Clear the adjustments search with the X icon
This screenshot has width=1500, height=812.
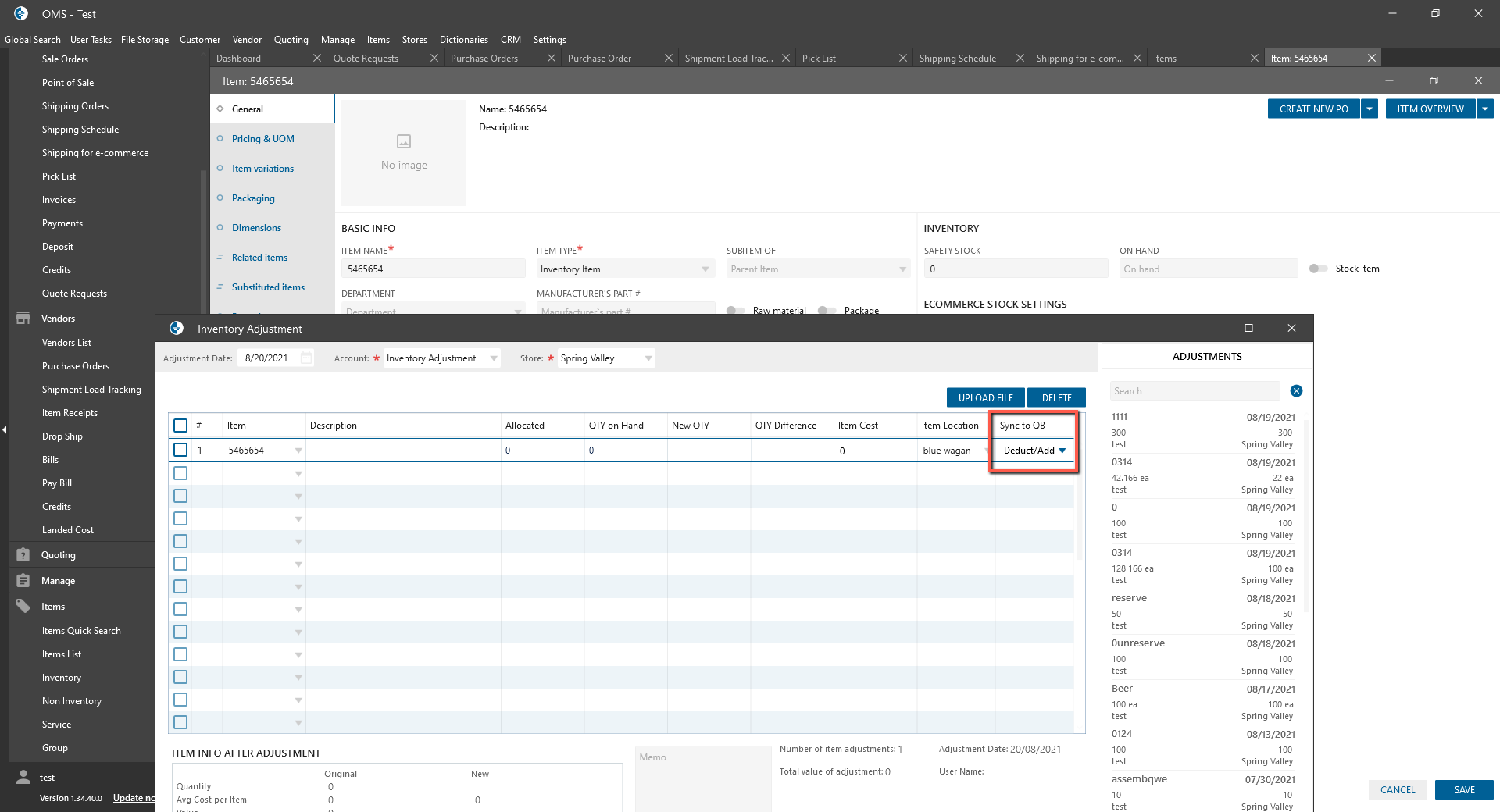(1296, 391)
